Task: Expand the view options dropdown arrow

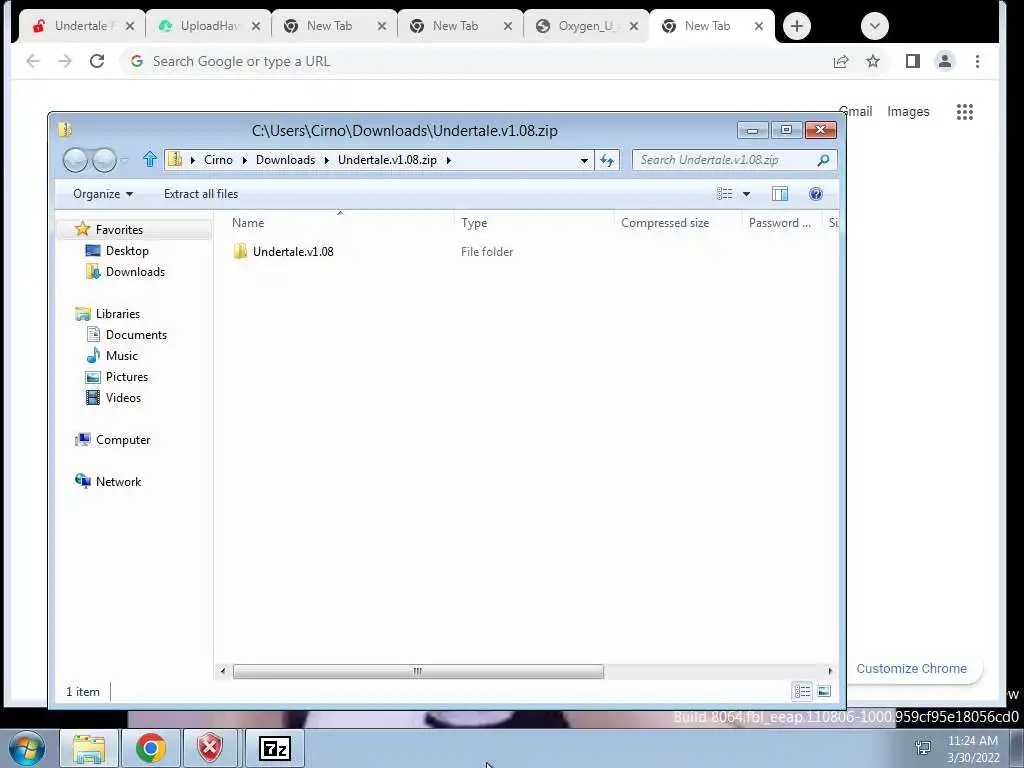Action: tap(746, 194)
